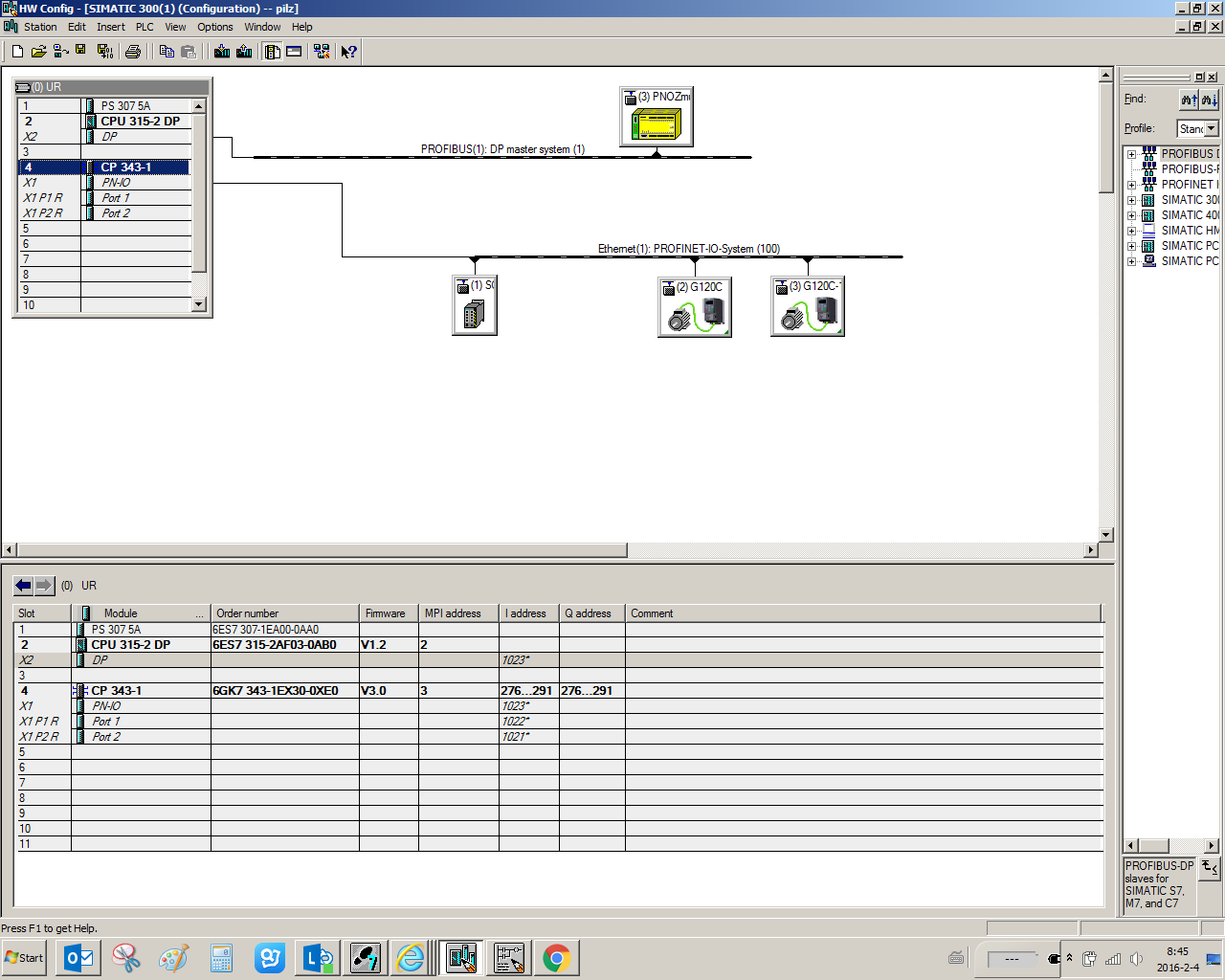Expand the SIMATIC 400 catalog node
Viewport: 1225px width, 980px height.
pos(1131,215)
